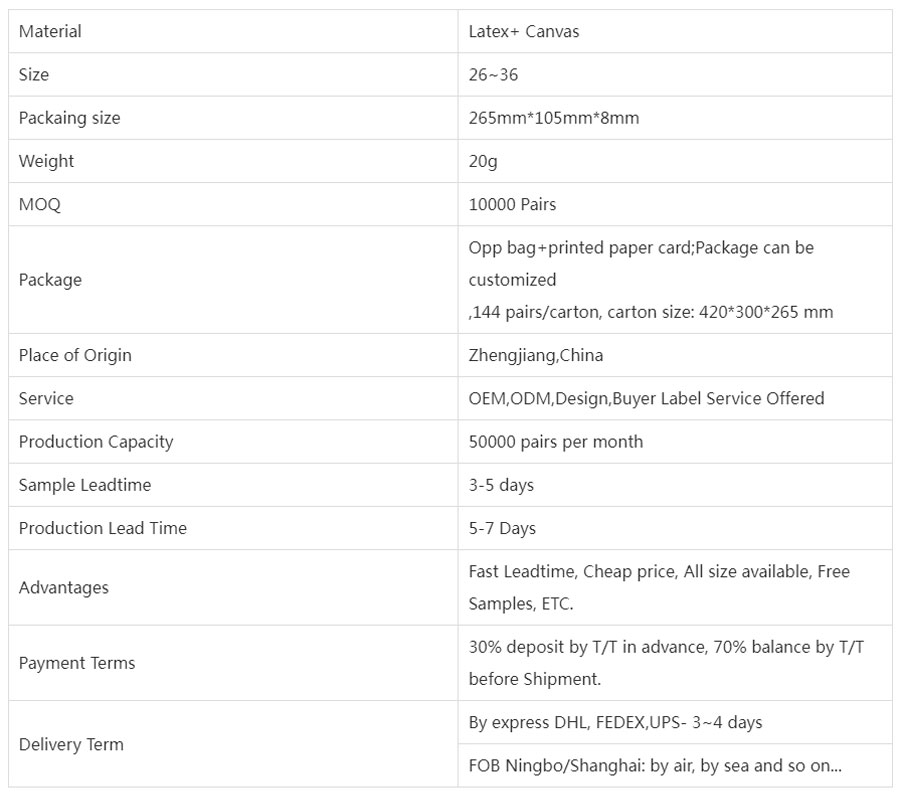This screenshot has width=900, height=801.
Task: Click the carton size 420*300*265 mm text
Action: [x=720, y=312]
